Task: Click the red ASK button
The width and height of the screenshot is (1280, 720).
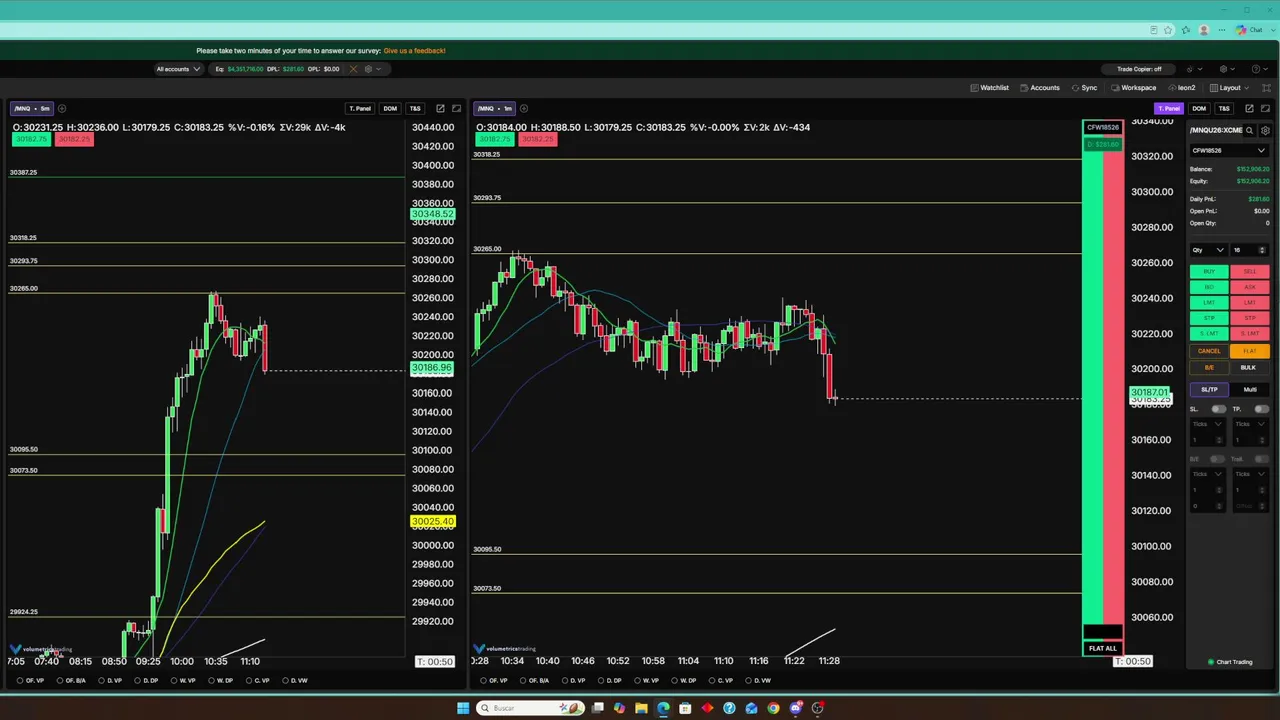Action: pos(1250,287)
